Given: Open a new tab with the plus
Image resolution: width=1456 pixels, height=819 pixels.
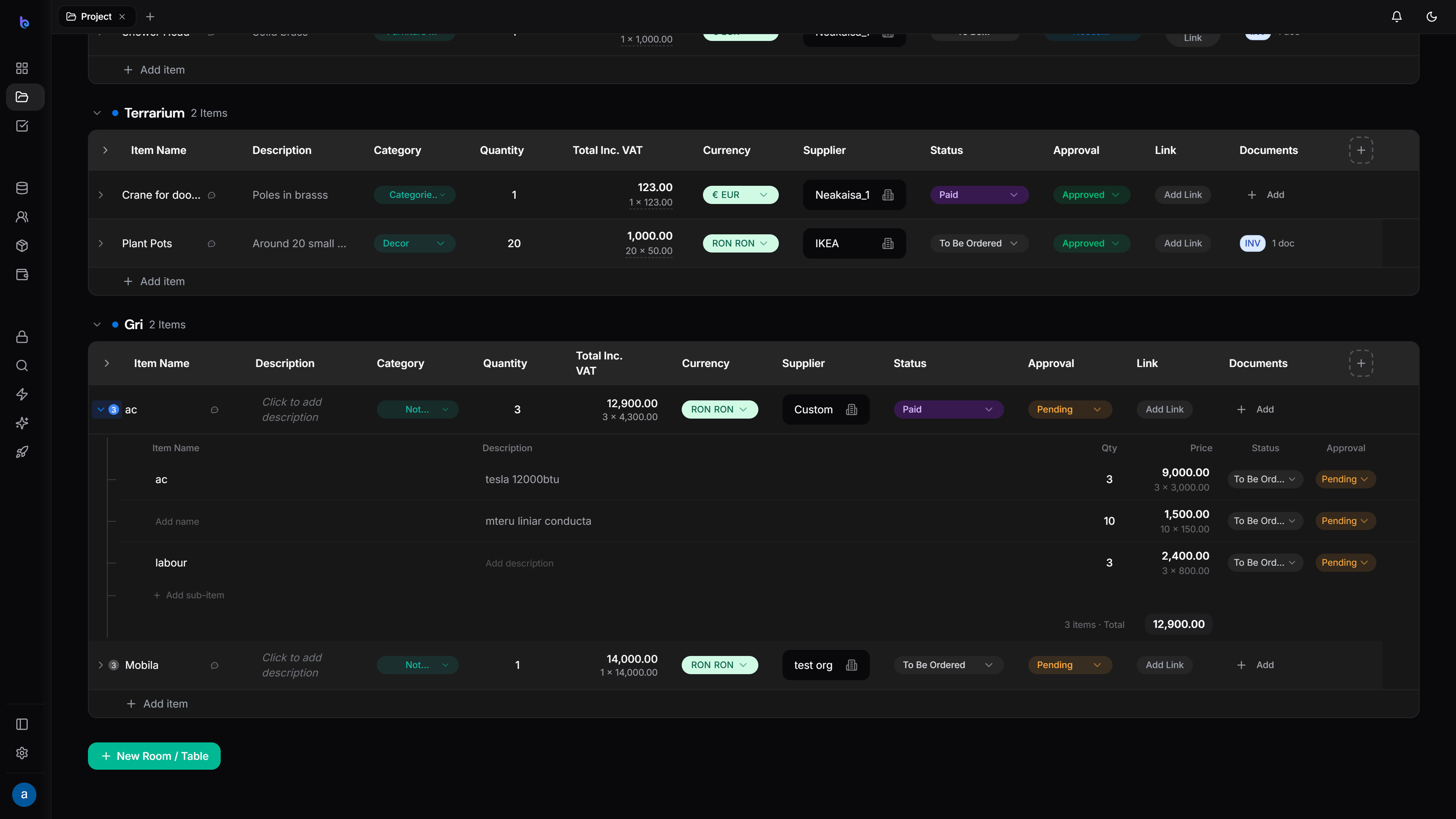Looking at the screenshot, I should pos(150,17).
